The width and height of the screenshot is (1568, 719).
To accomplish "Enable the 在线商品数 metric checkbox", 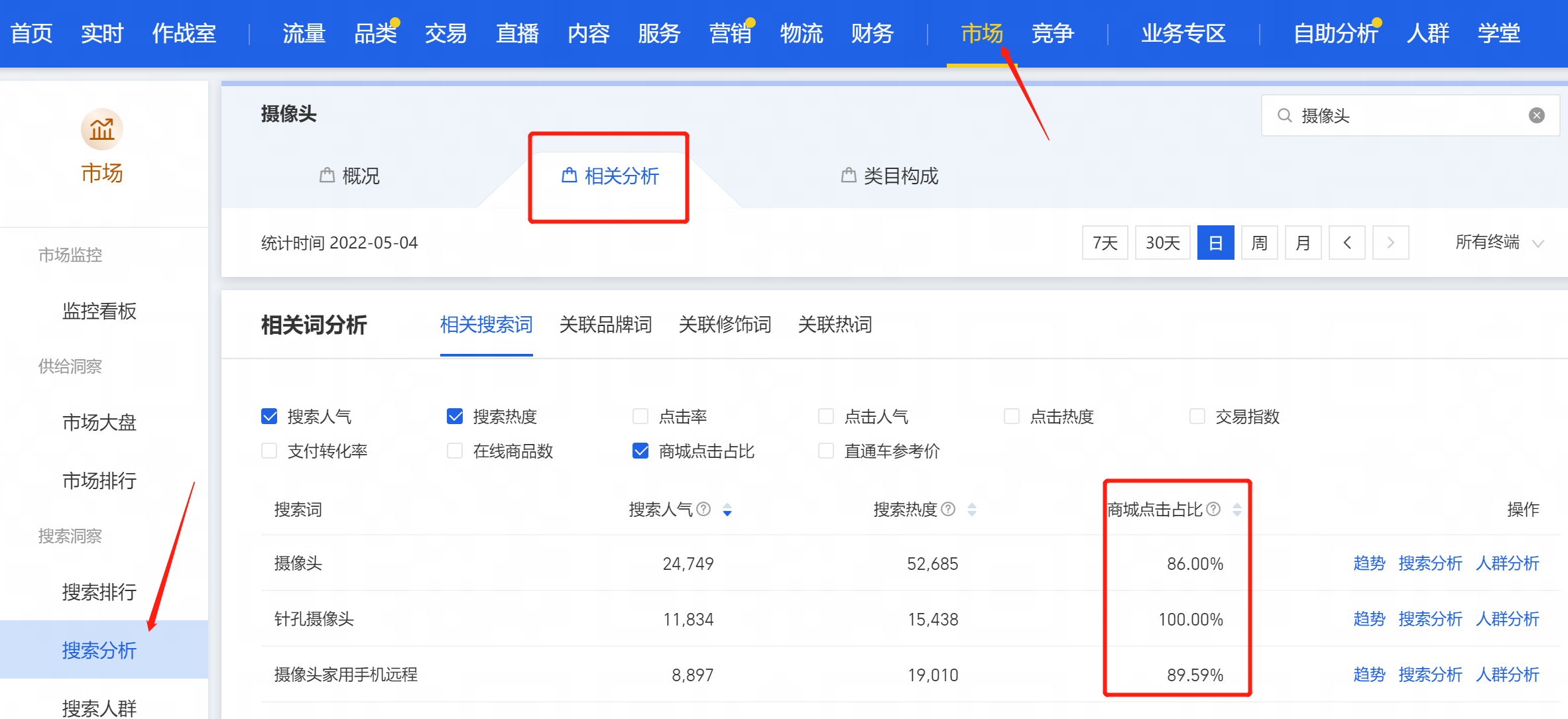I will click(455, 451).
